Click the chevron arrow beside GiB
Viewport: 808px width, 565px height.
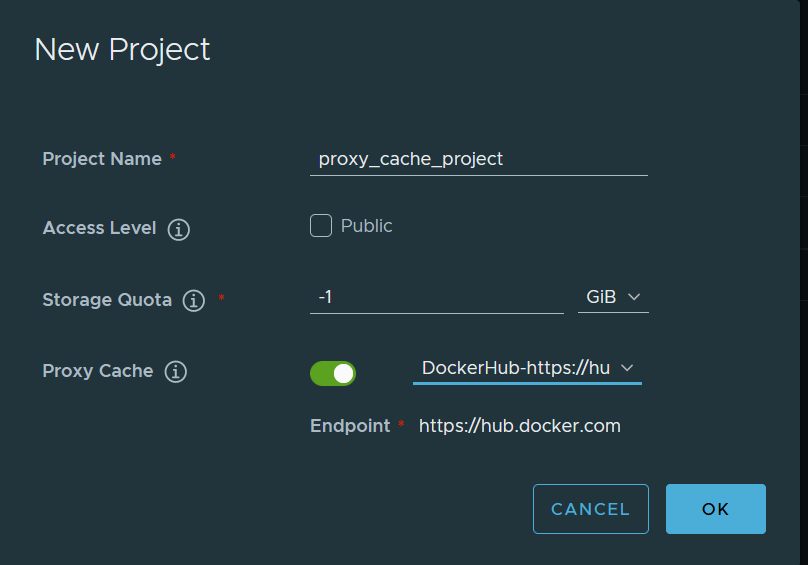pyautogui.click(x=634, y=297)
